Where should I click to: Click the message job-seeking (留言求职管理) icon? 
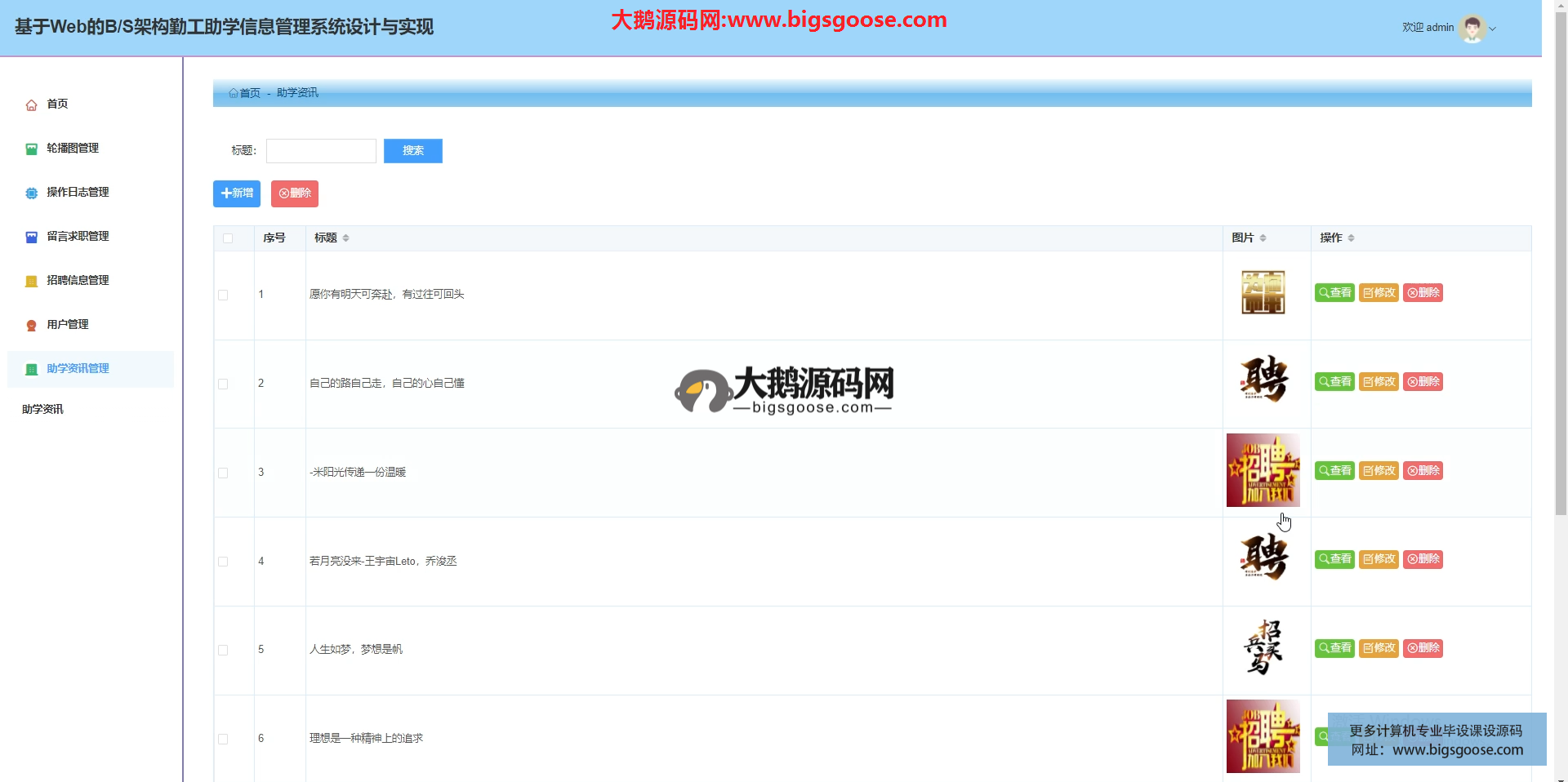tap(31, 238)
